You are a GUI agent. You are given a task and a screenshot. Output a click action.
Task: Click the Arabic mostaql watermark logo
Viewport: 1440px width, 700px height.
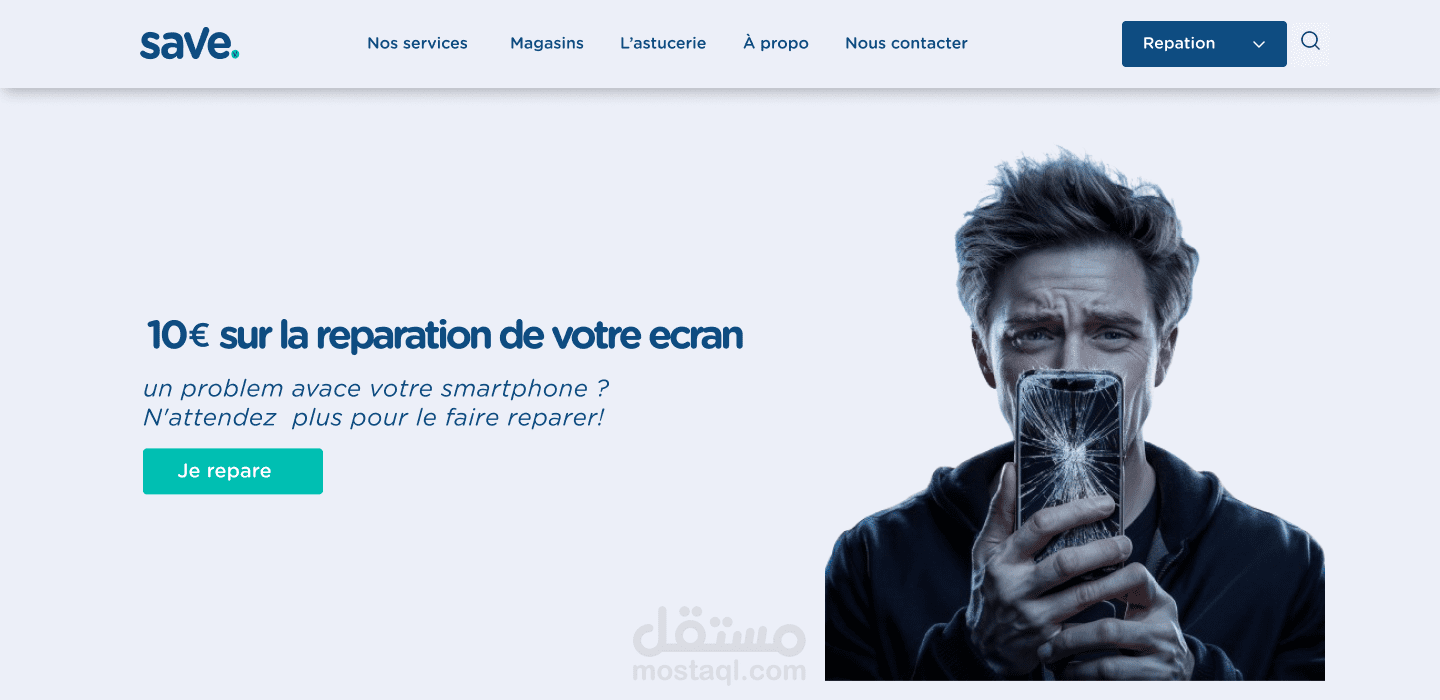(719, 629)
